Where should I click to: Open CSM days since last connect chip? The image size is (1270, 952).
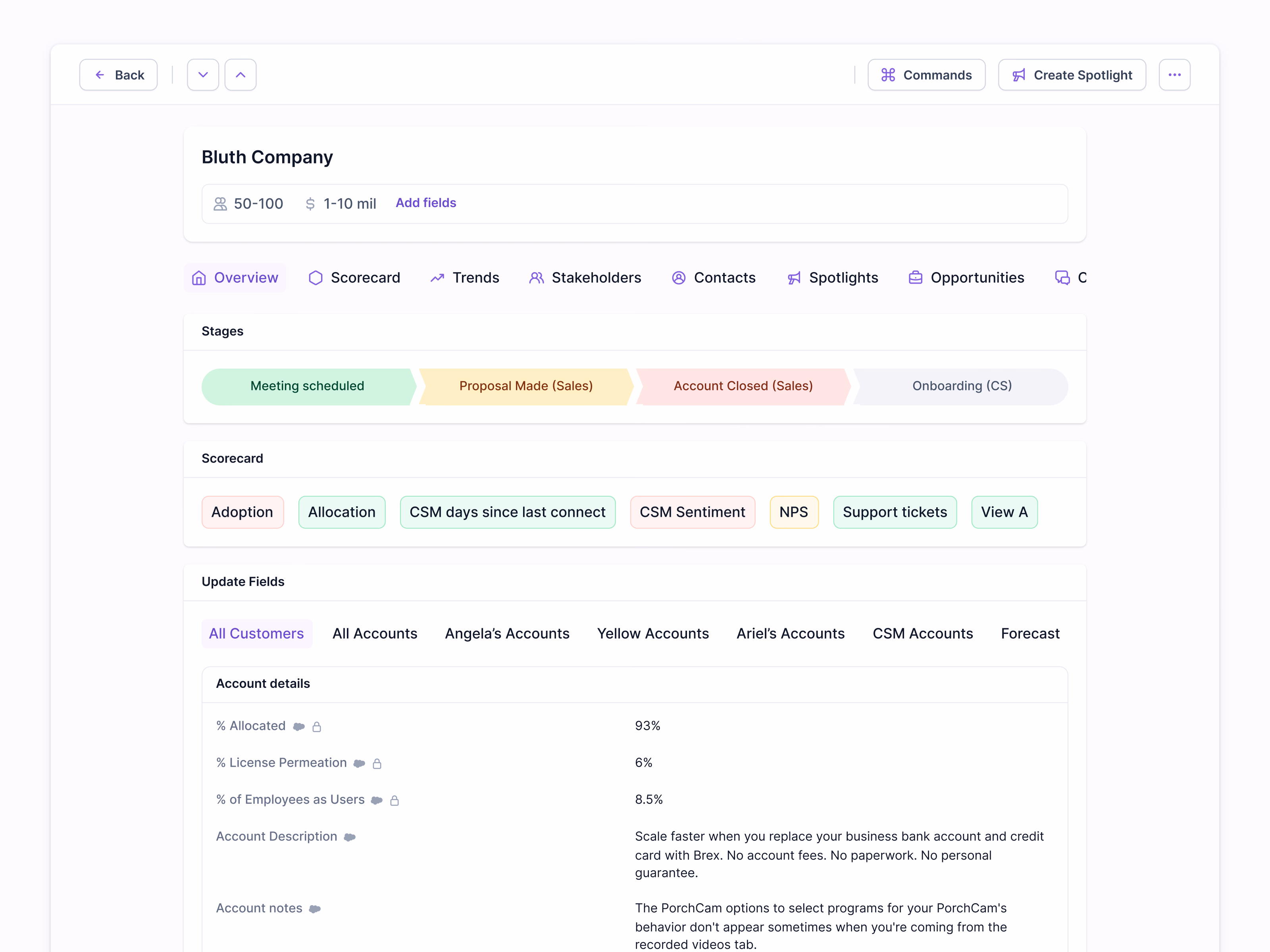pos(508,512)
